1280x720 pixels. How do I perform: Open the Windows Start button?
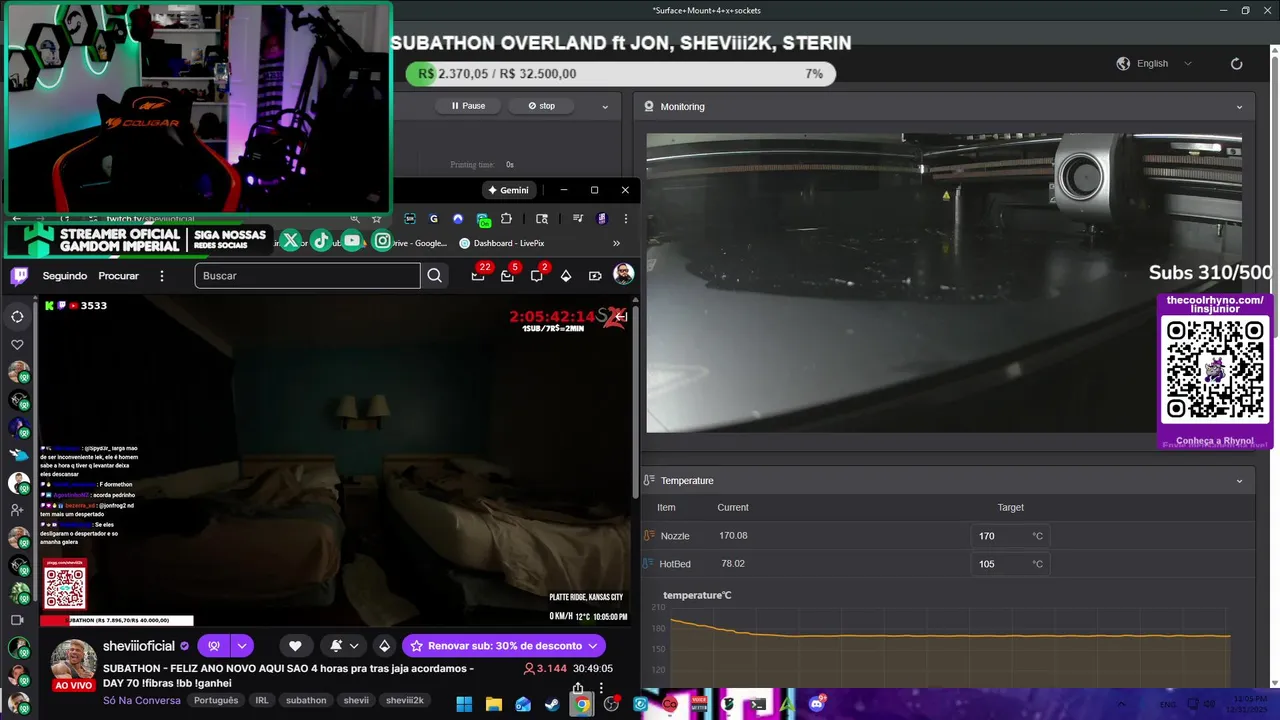click(465, 704)
